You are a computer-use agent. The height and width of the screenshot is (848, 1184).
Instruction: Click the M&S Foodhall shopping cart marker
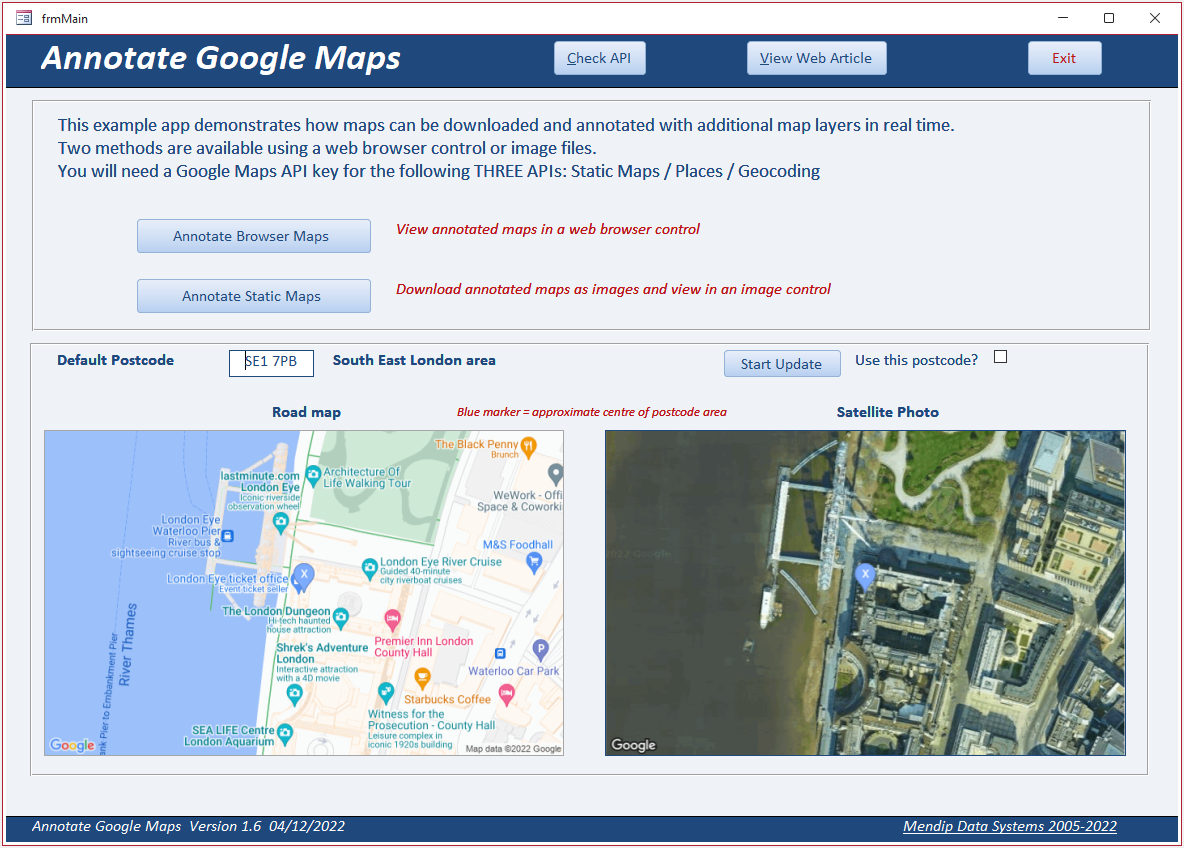tap(535, 563)
